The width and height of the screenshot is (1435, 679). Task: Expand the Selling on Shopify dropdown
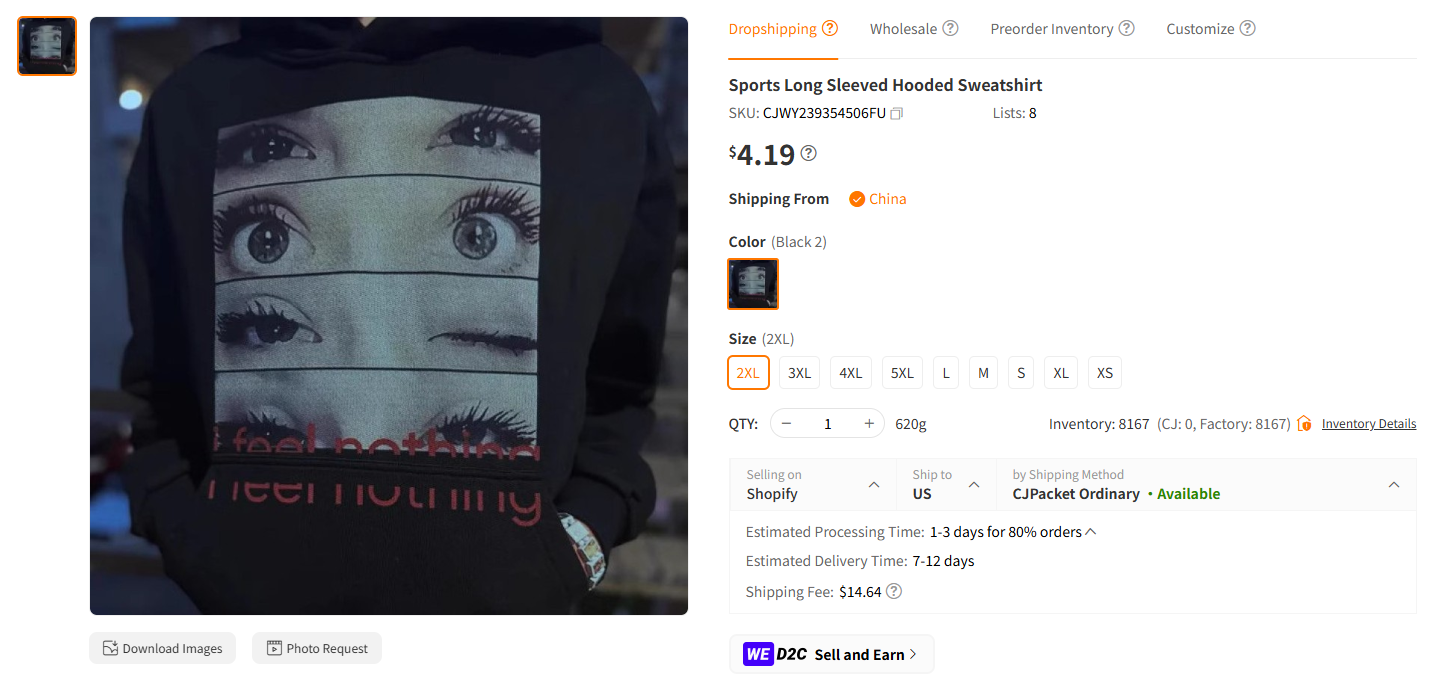point(813,485)
